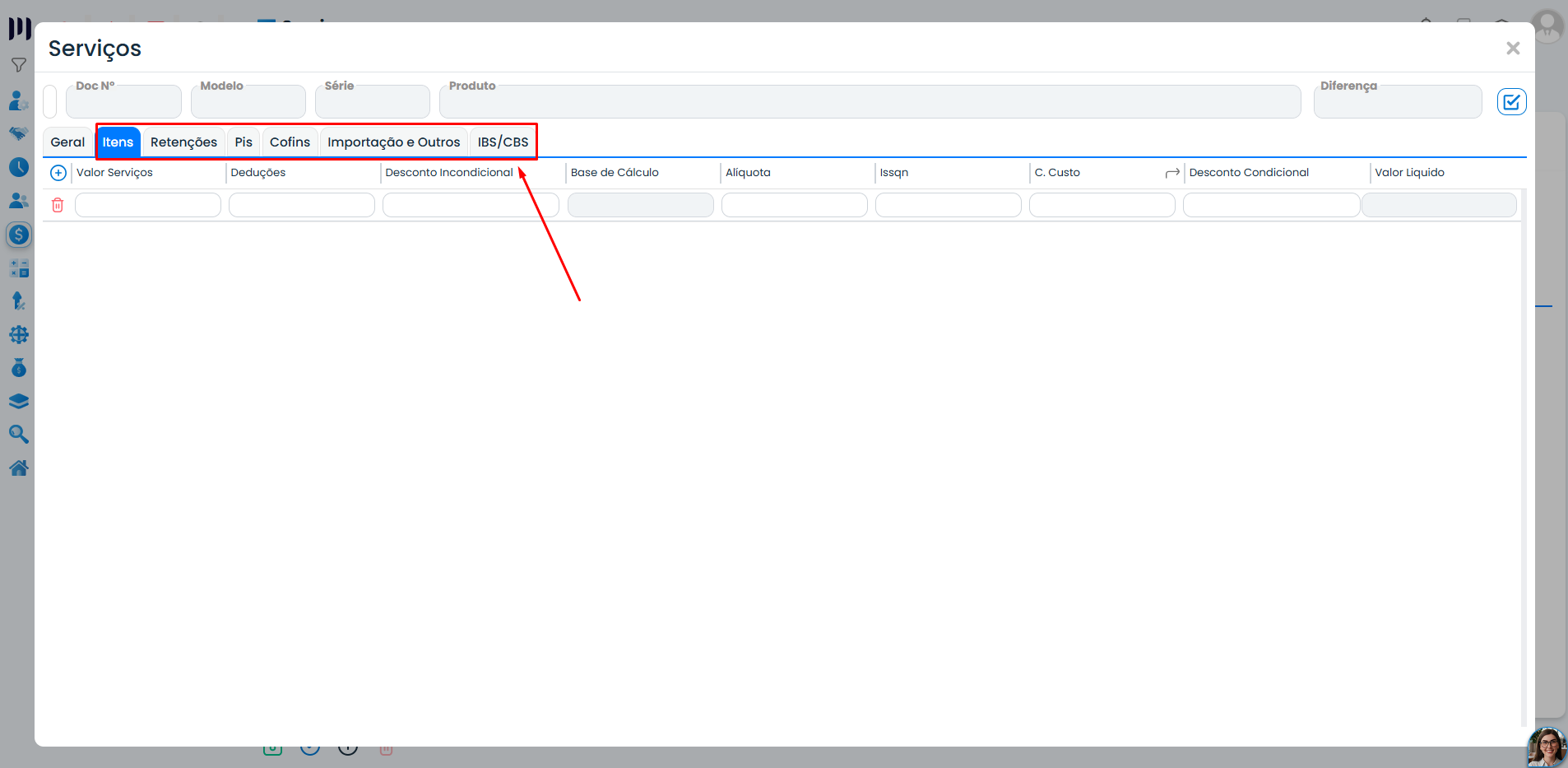Viewport: 1568px width, 768px height.
Task: Click the Desconto Condicional input field
Action: [1271, 205]
